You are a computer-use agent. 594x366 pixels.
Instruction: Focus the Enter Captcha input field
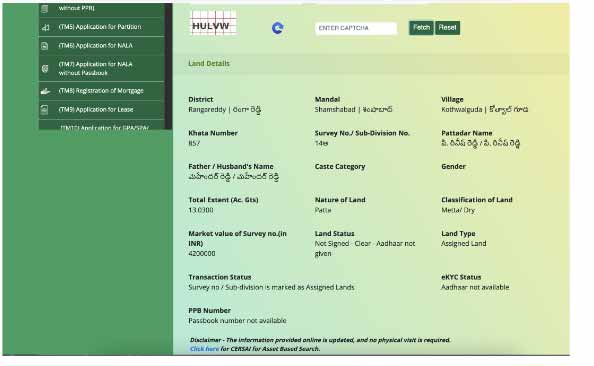(x=356, y=28)
